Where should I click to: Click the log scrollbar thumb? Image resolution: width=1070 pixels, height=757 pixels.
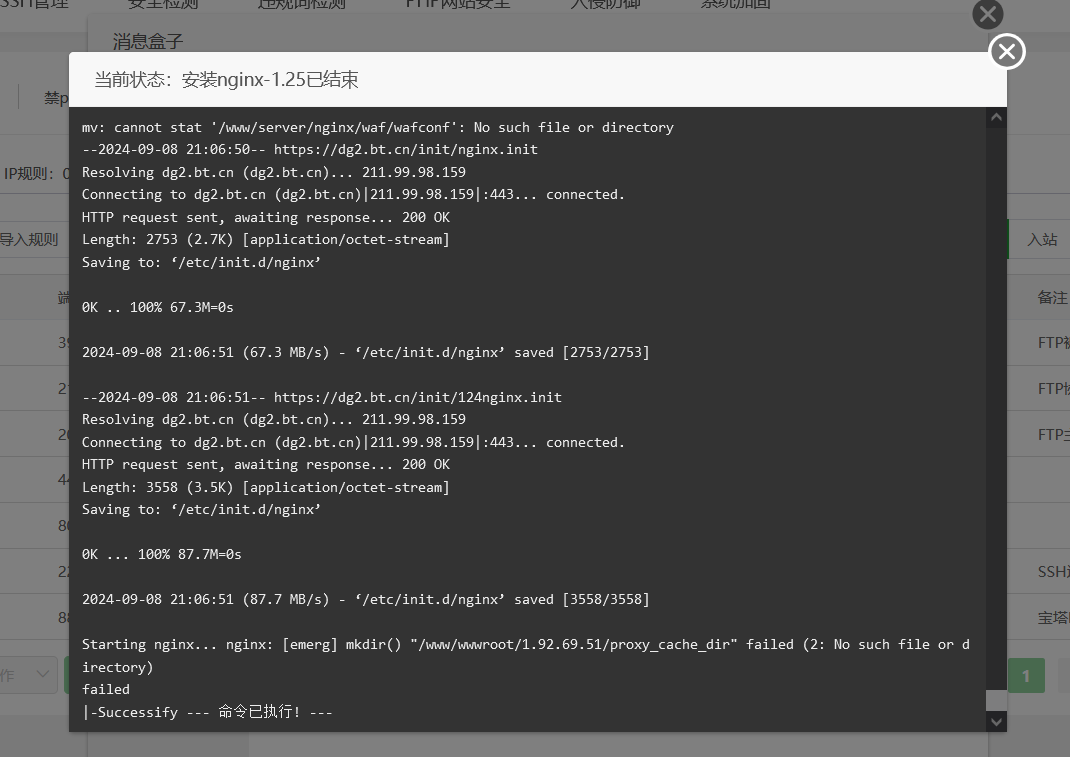click(x=996, y=700)
